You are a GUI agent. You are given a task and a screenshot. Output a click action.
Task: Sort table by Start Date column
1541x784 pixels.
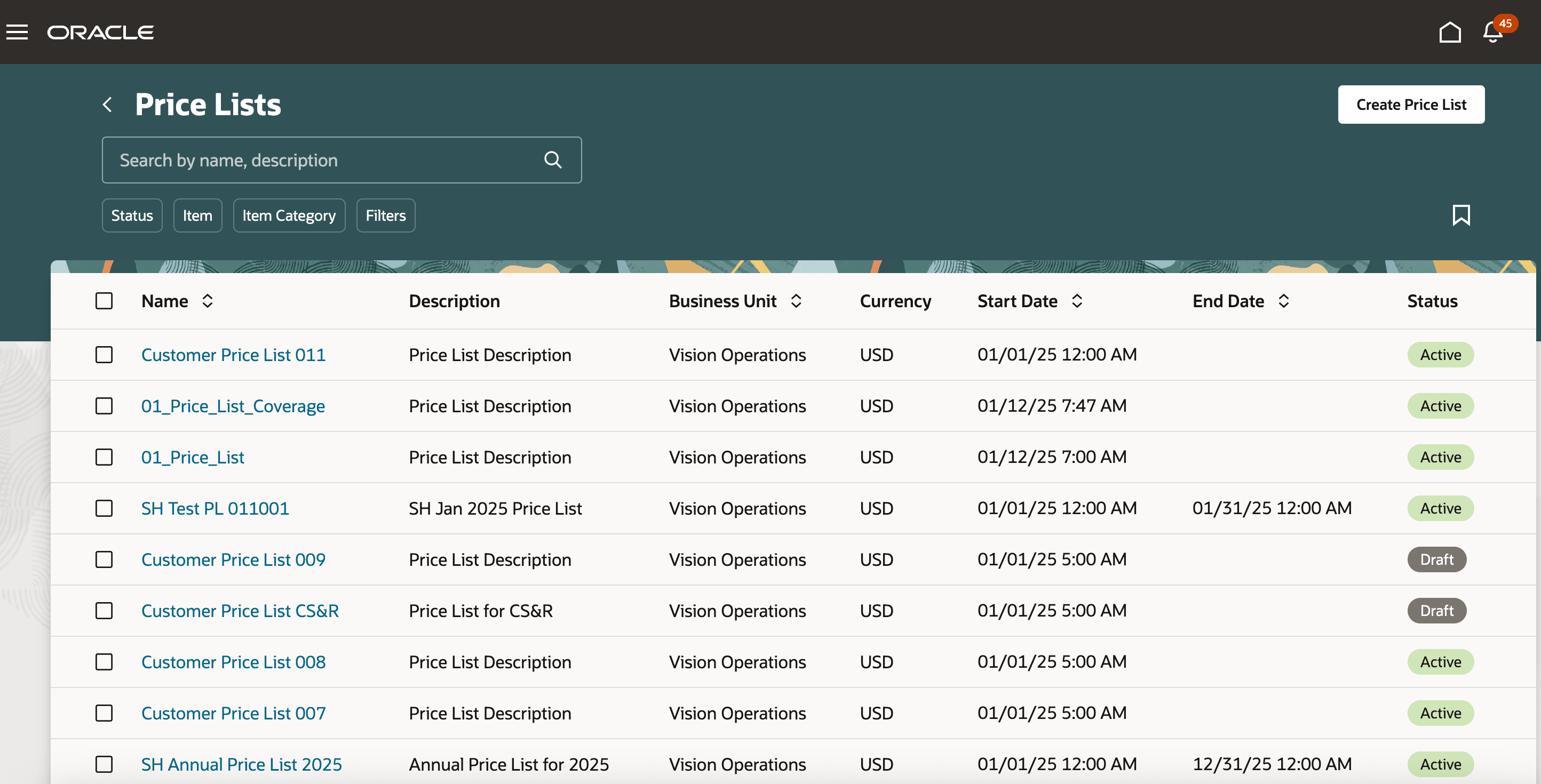[1077, 301]
